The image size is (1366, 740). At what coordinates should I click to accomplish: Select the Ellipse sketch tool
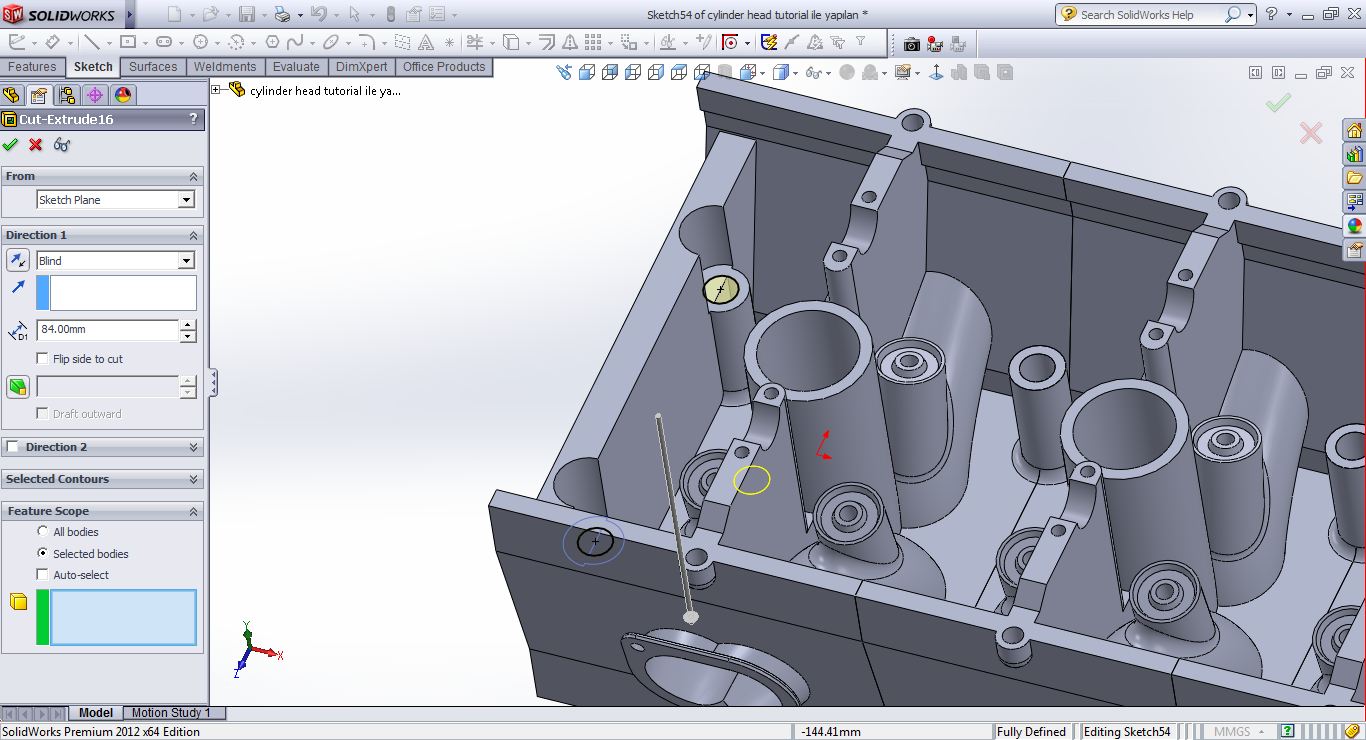(x=330, y=43)
